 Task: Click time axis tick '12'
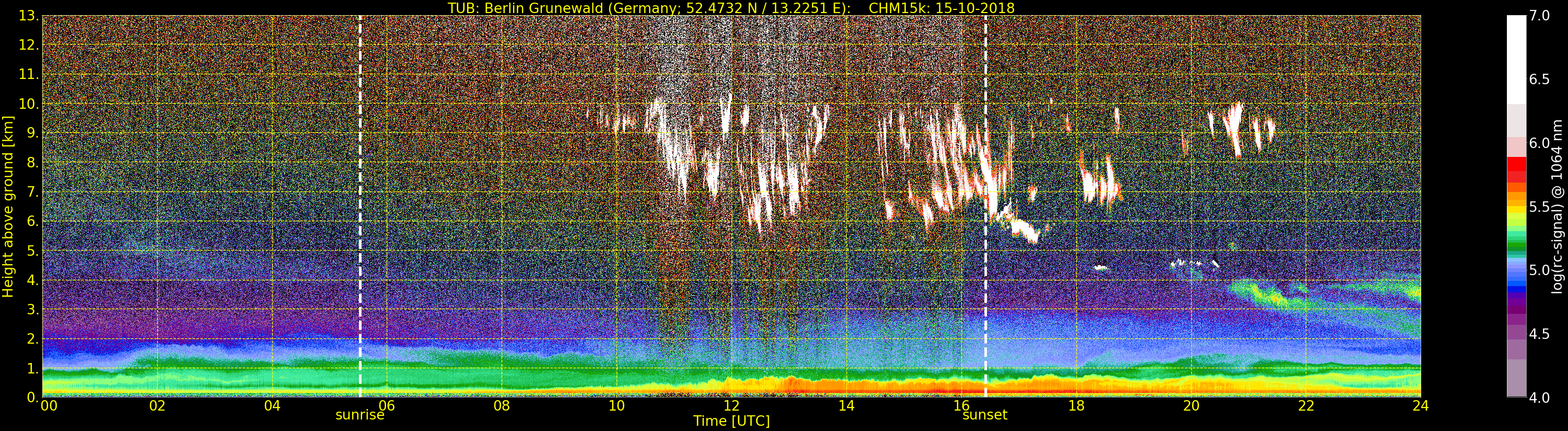pyautogui.click(x=731, y=405)
